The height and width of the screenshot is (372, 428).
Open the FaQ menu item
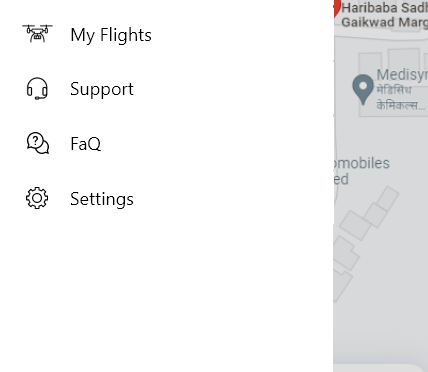(x=85, y=144)
